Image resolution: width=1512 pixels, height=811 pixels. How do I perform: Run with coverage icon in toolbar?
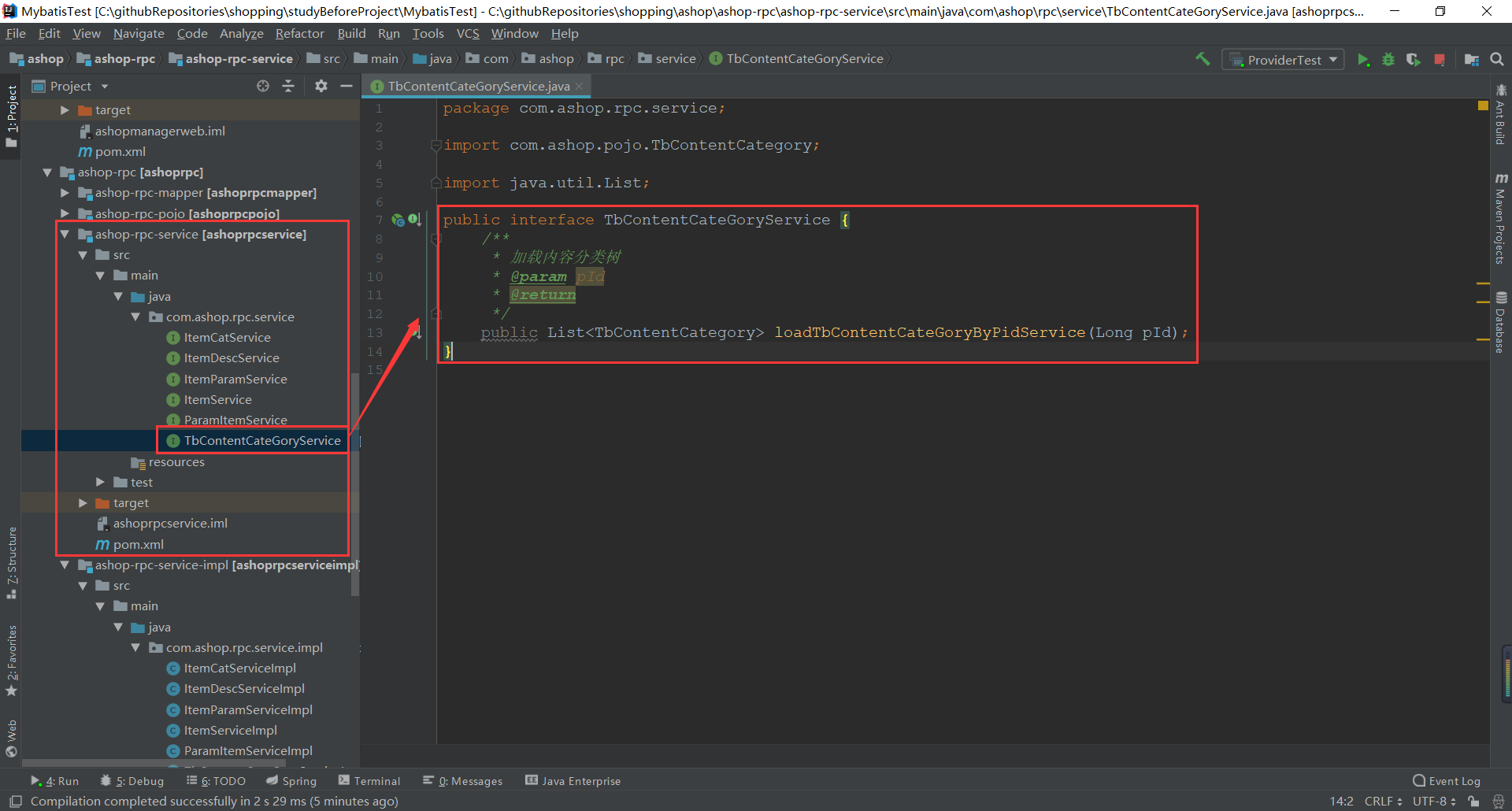pos(1414,60)
